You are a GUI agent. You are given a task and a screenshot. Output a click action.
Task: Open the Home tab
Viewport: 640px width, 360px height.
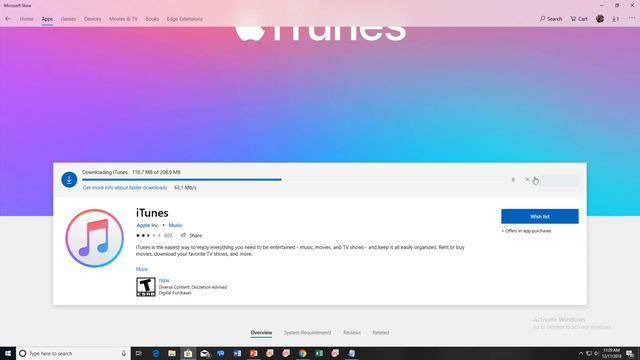click(x=27, y=19)
